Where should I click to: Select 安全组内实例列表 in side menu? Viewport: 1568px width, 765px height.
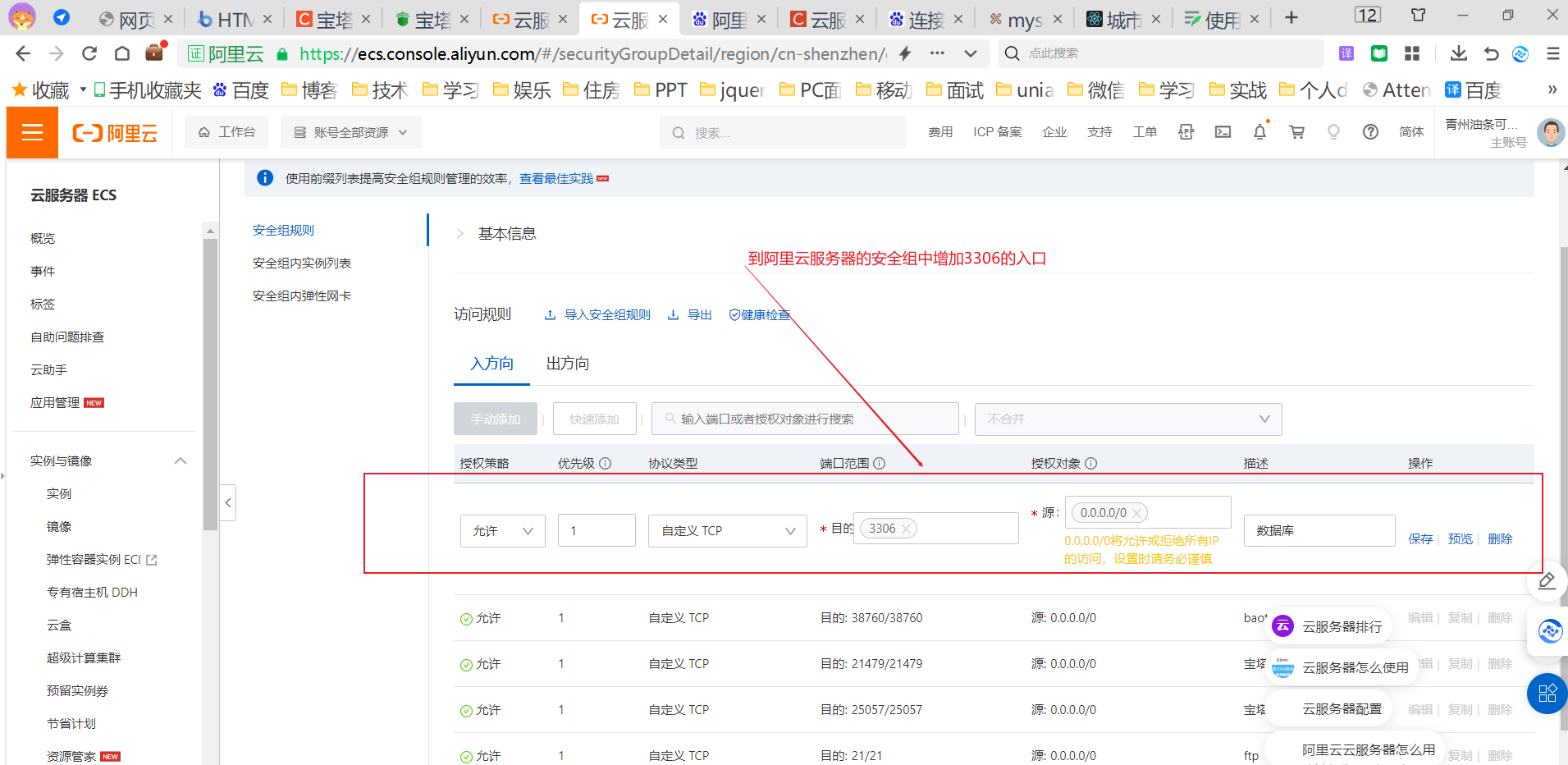(x=302, y=263)
